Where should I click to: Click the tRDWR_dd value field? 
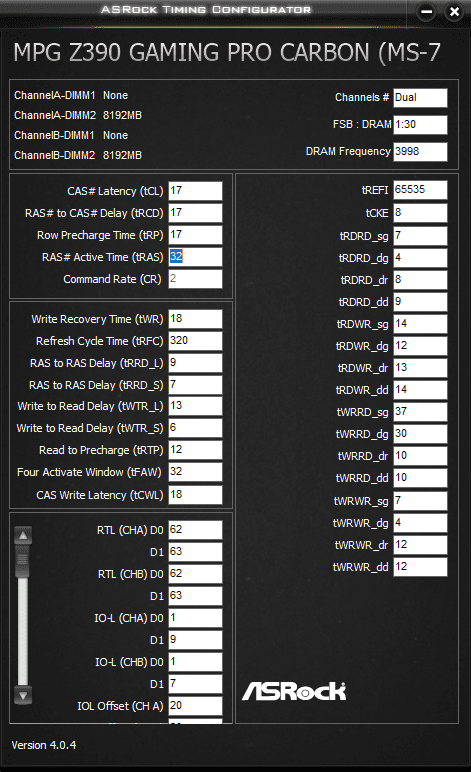tap(420, 390)
